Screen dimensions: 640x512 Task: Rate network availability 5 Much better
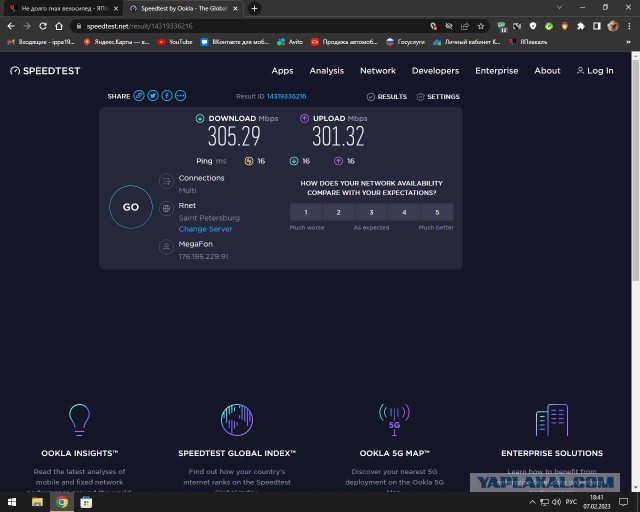click(x=437, y=212)
